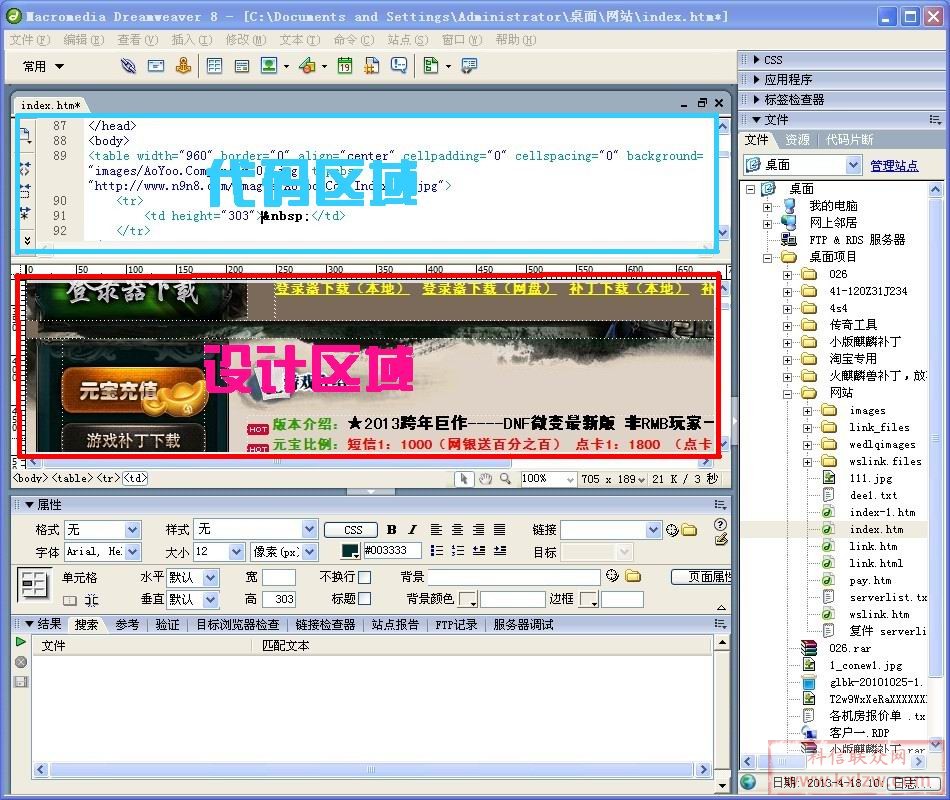The image size is (950, 800).
Task: Insert date calendar icon
Action: click(x=345, y=65)
